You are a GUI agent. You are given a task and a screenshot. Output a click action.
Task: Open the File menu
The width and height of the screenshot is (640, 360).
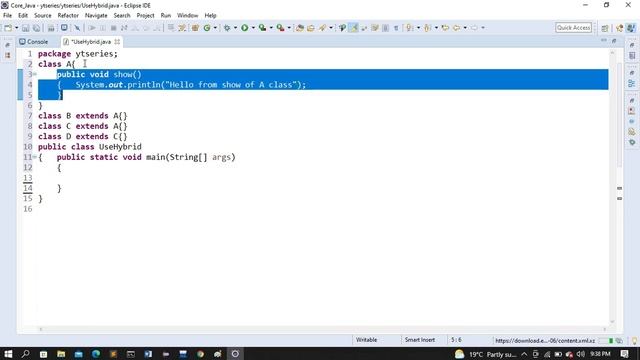[7, 16]
